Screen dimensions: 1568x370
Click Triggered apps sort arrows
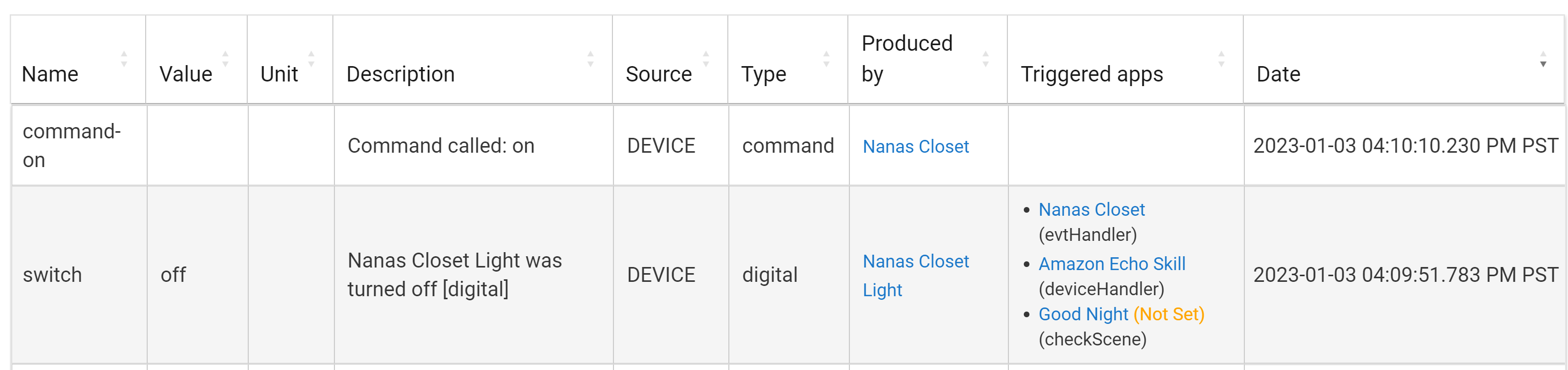pos(1221,59)
